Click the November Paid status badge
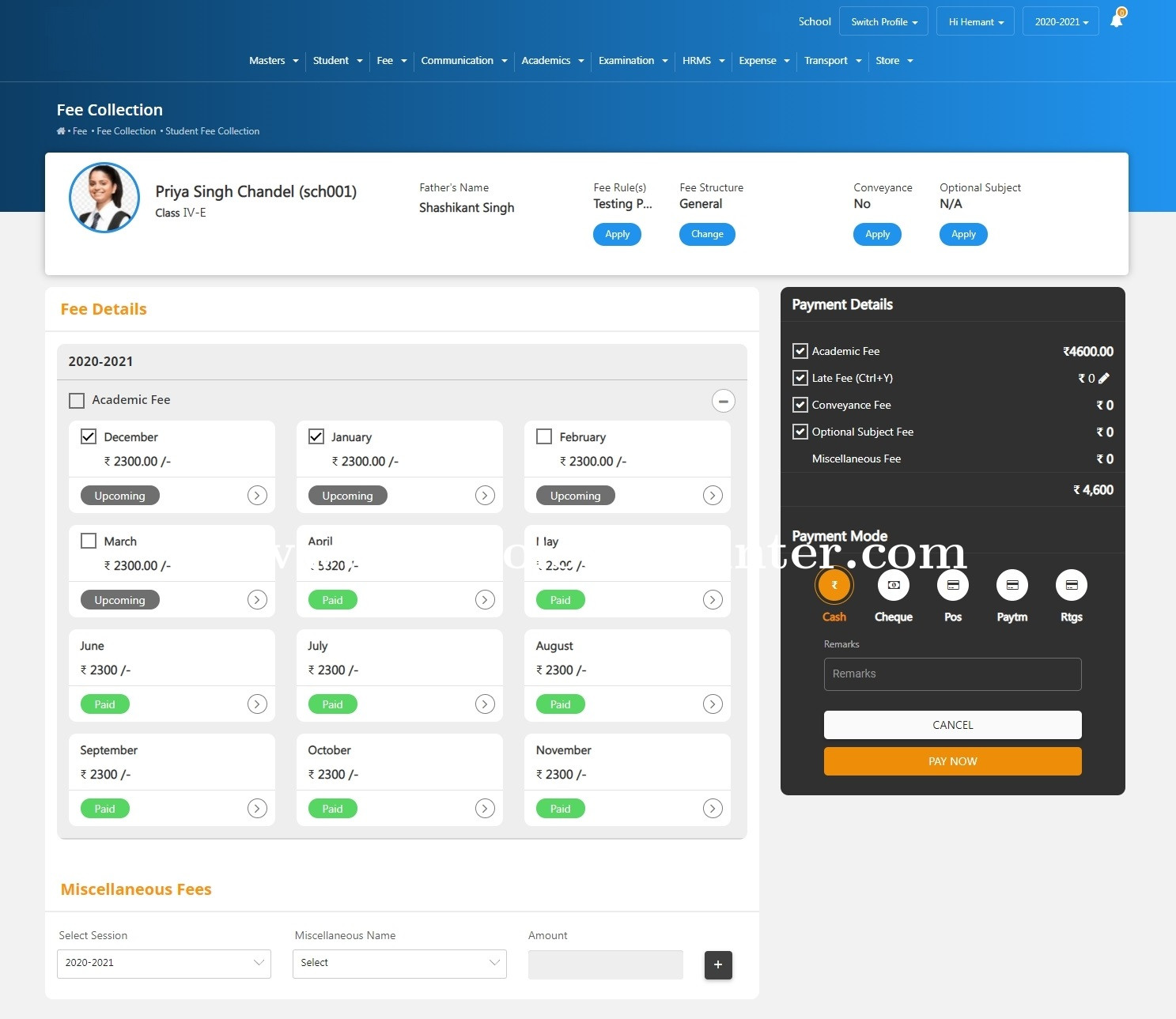Viewport: 1176px width, 1019px height. 561,809
